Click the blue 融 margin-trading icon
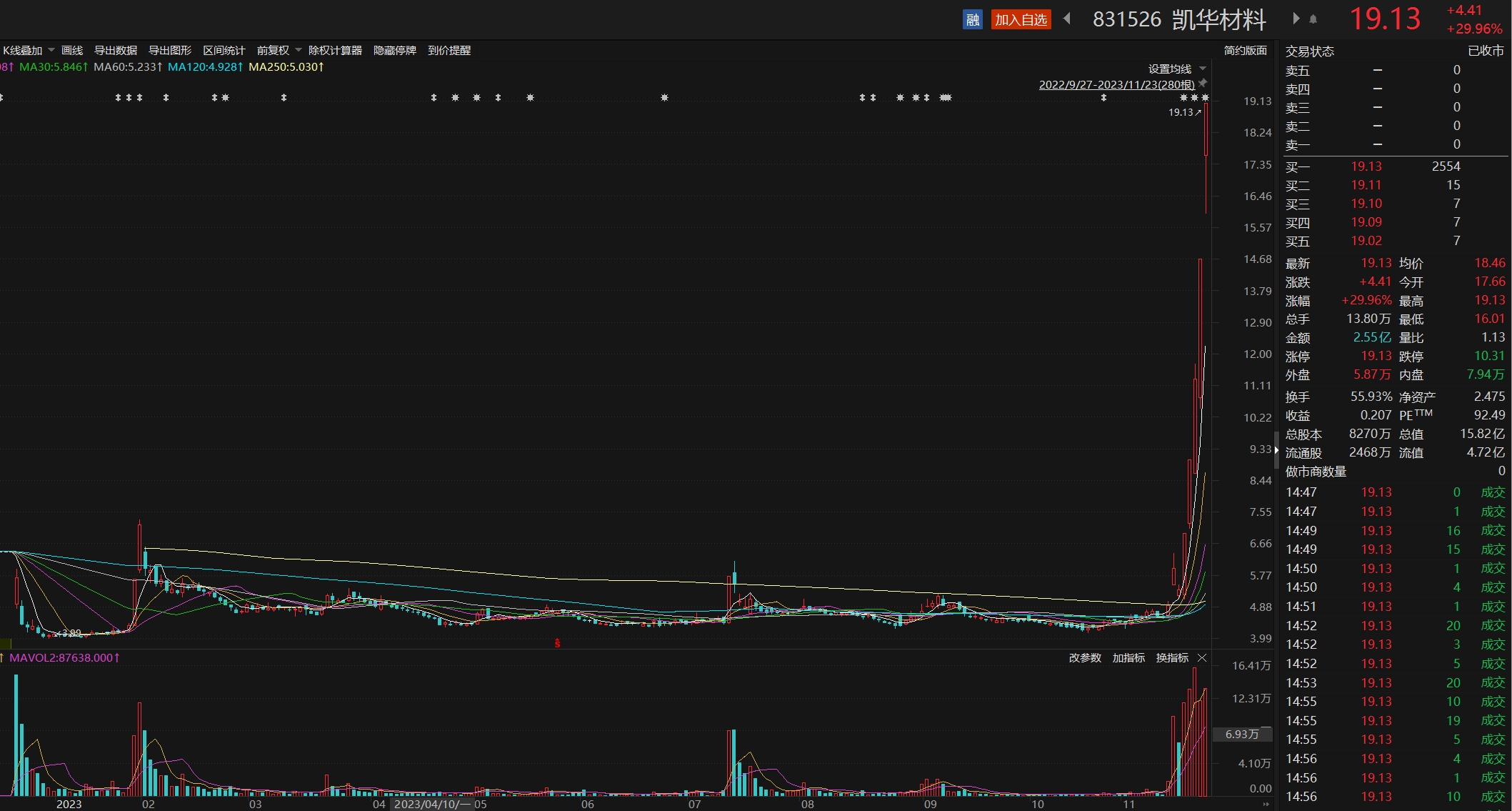Screen dimensions: 1512x811 (x=972, y=20)
